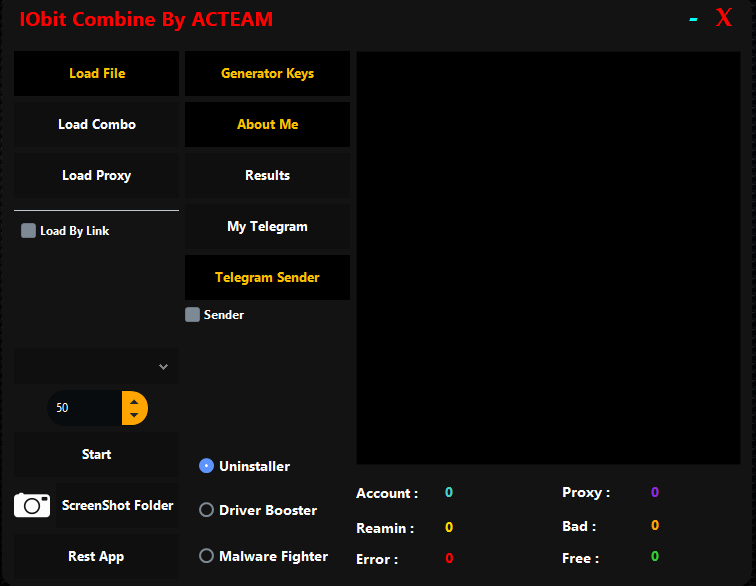Screen dimensions: 756x586
Task: Open the Generator Keys tool
Action: point(268,73)
